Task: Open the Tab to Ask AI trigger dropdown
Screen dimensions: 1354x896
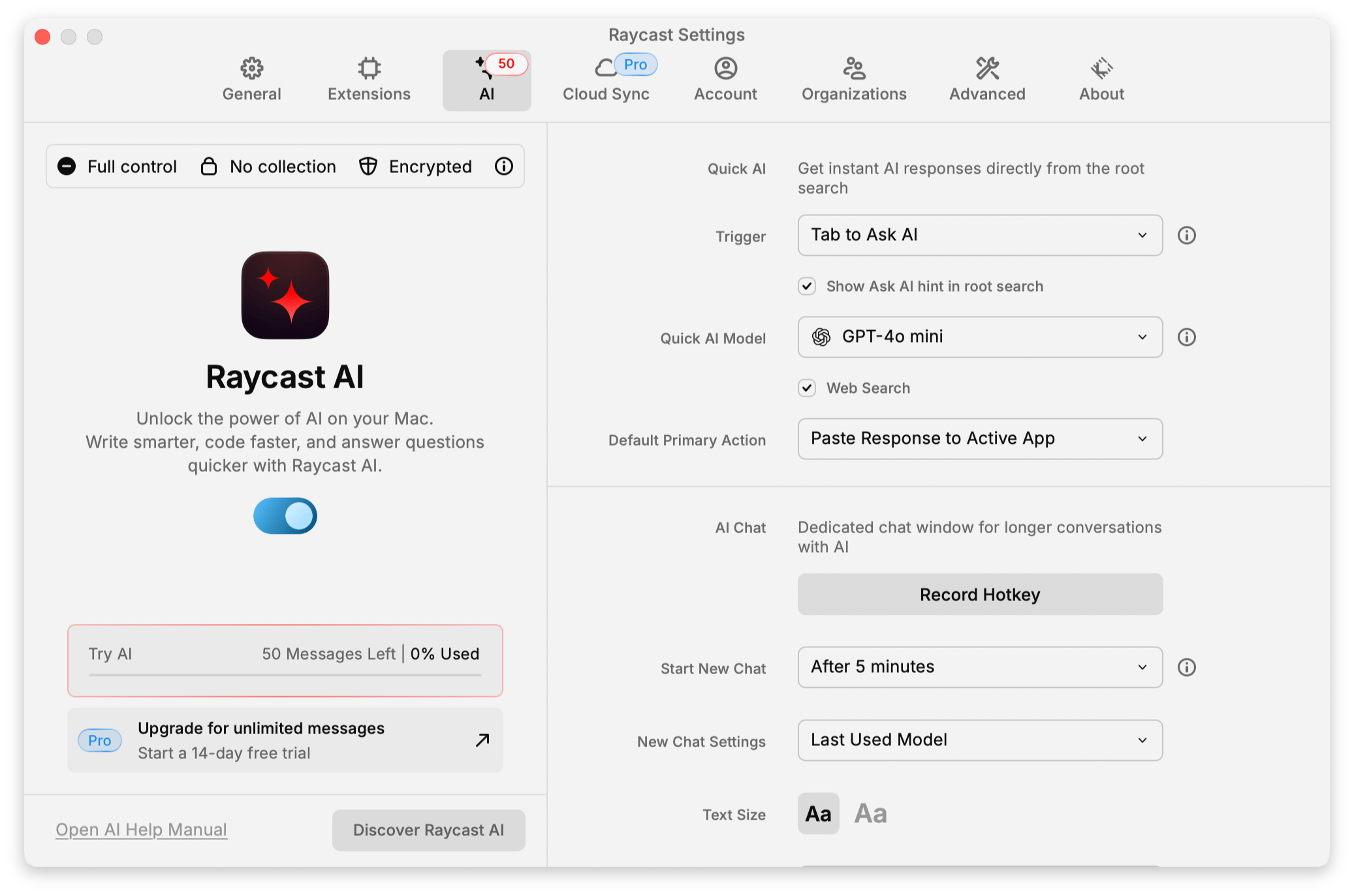Action: 979,236
